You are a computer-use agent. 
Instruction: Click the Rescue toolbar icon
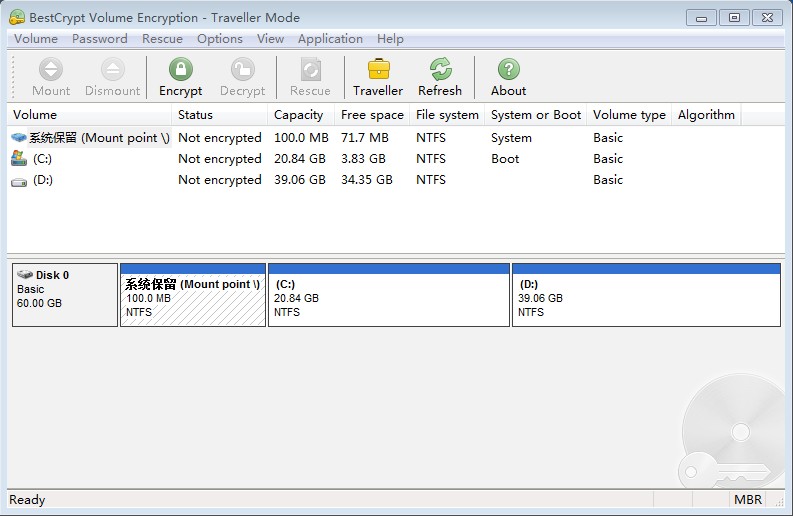(x=310, y=69)
